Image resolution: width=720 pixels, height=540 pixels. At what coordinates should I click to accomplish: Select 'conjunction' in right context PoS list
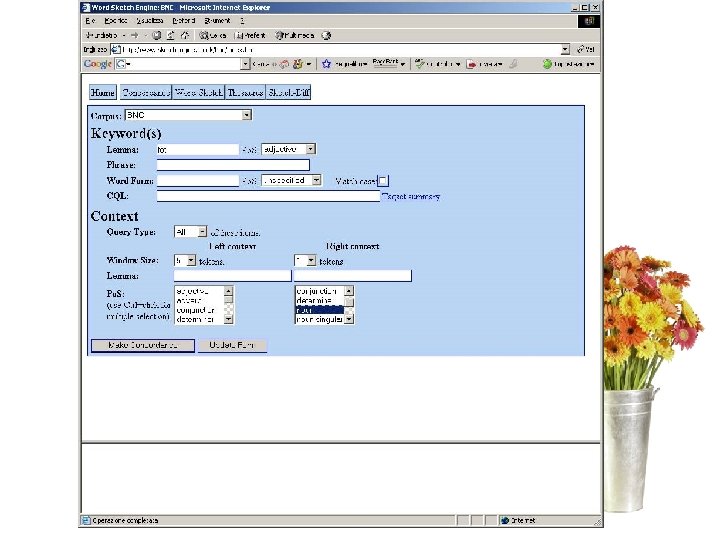[319, 292]
